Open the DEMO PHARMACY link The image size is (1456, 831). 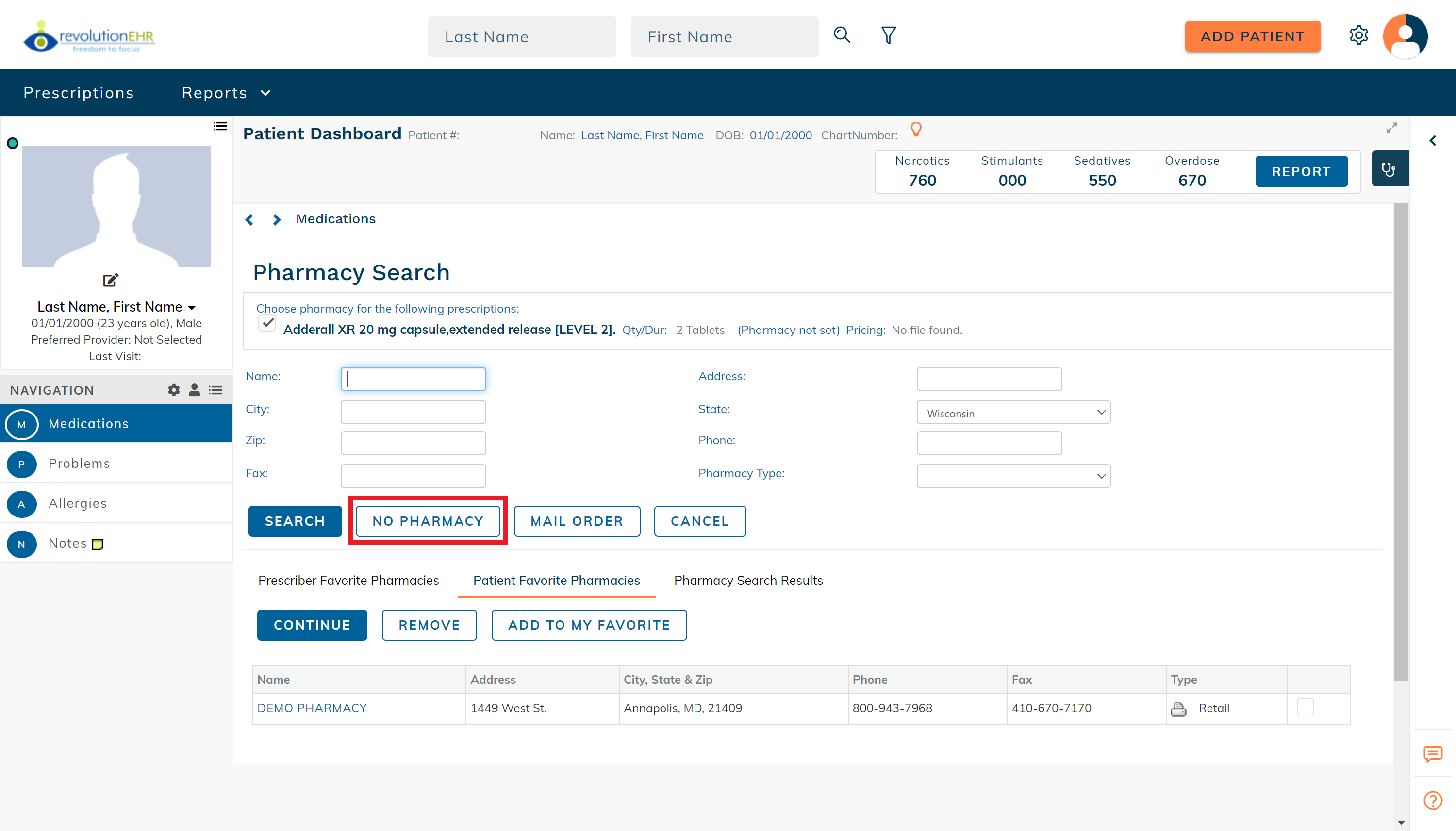point(312,708)
